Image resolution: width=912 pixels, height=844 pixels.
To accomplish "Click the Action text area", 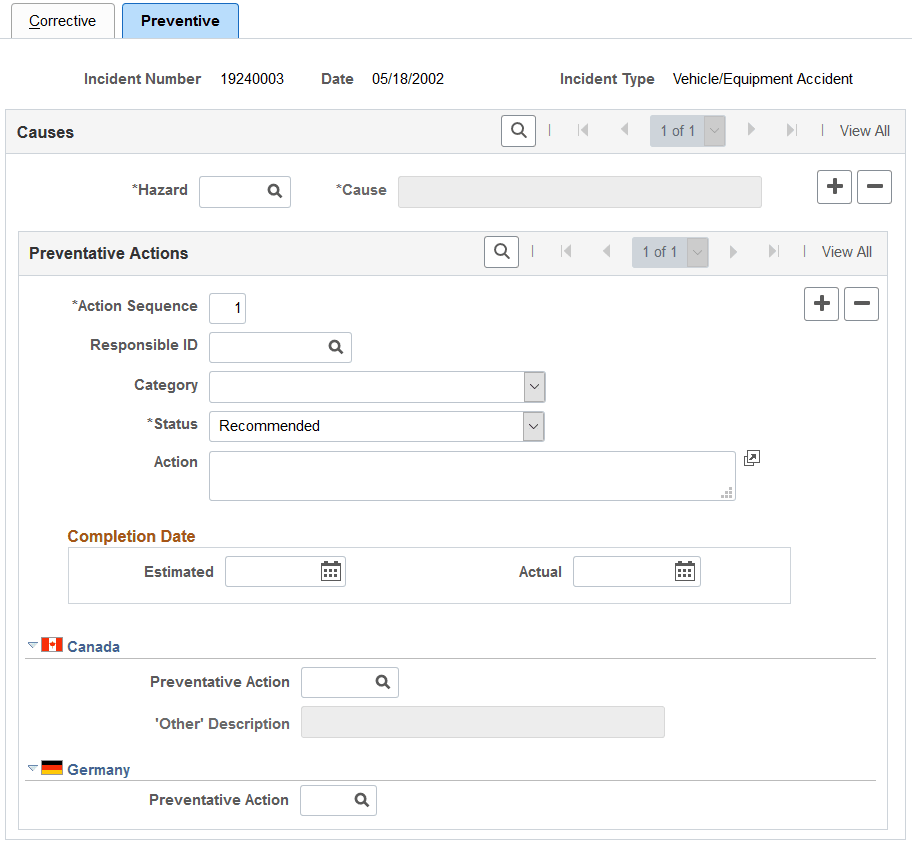I will 472,476.
